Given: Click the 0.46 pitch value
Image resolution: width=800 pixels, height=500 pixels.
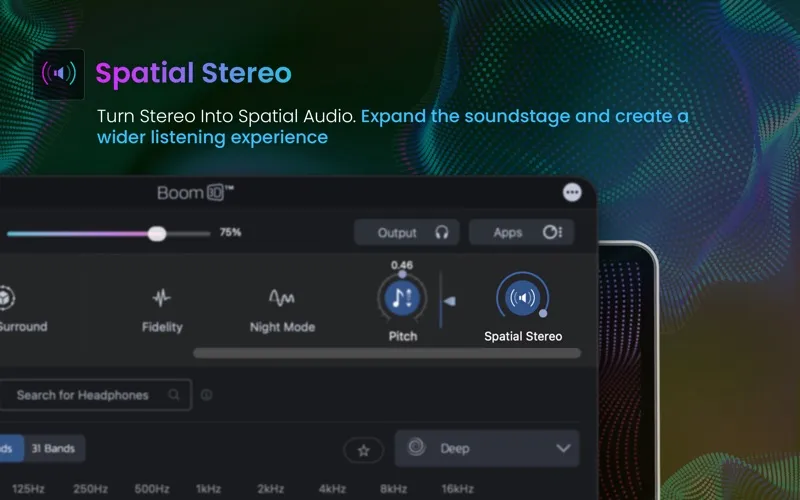Looking at the screenshot, I should coord(402,265).
